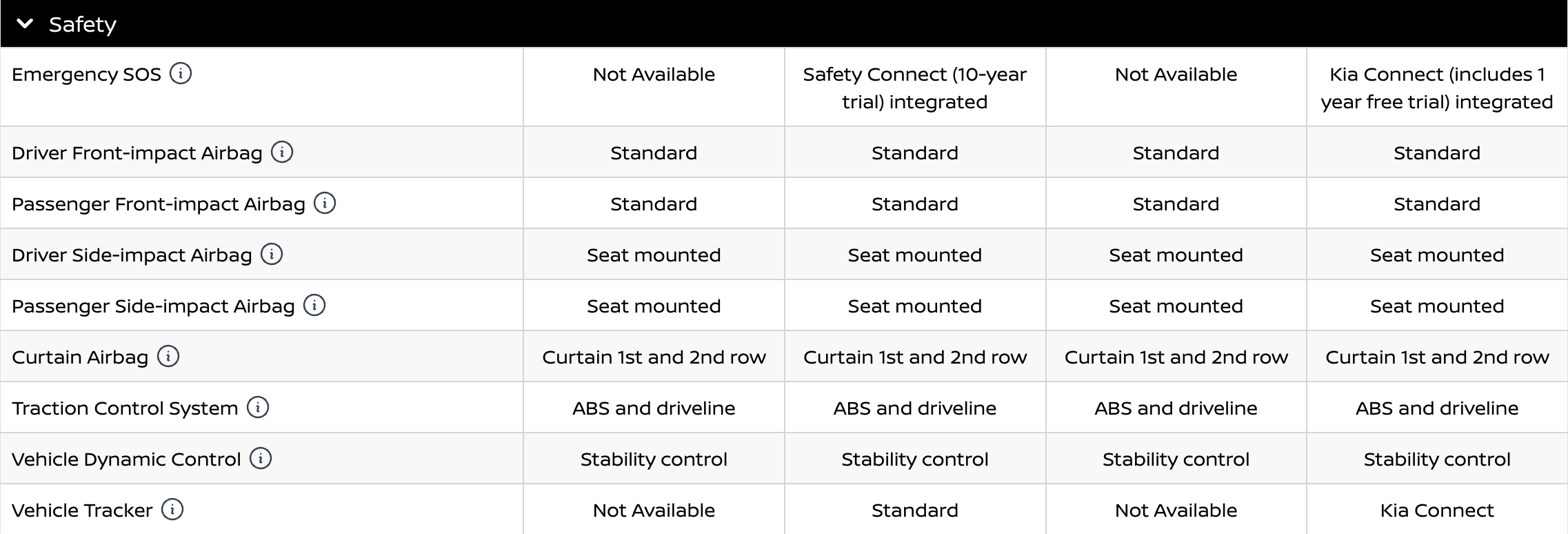Click the Vehicle Dynamic Control label
The height and width of the screenshot is (534, 1568).
click(x=126, y=459)
